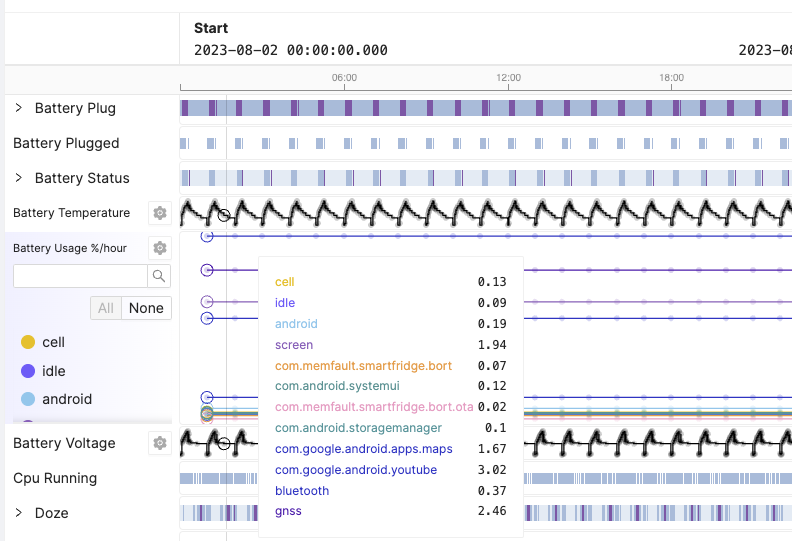Expand the Battery Status row
Screen dimensions: 792x541
pos(18,178)
